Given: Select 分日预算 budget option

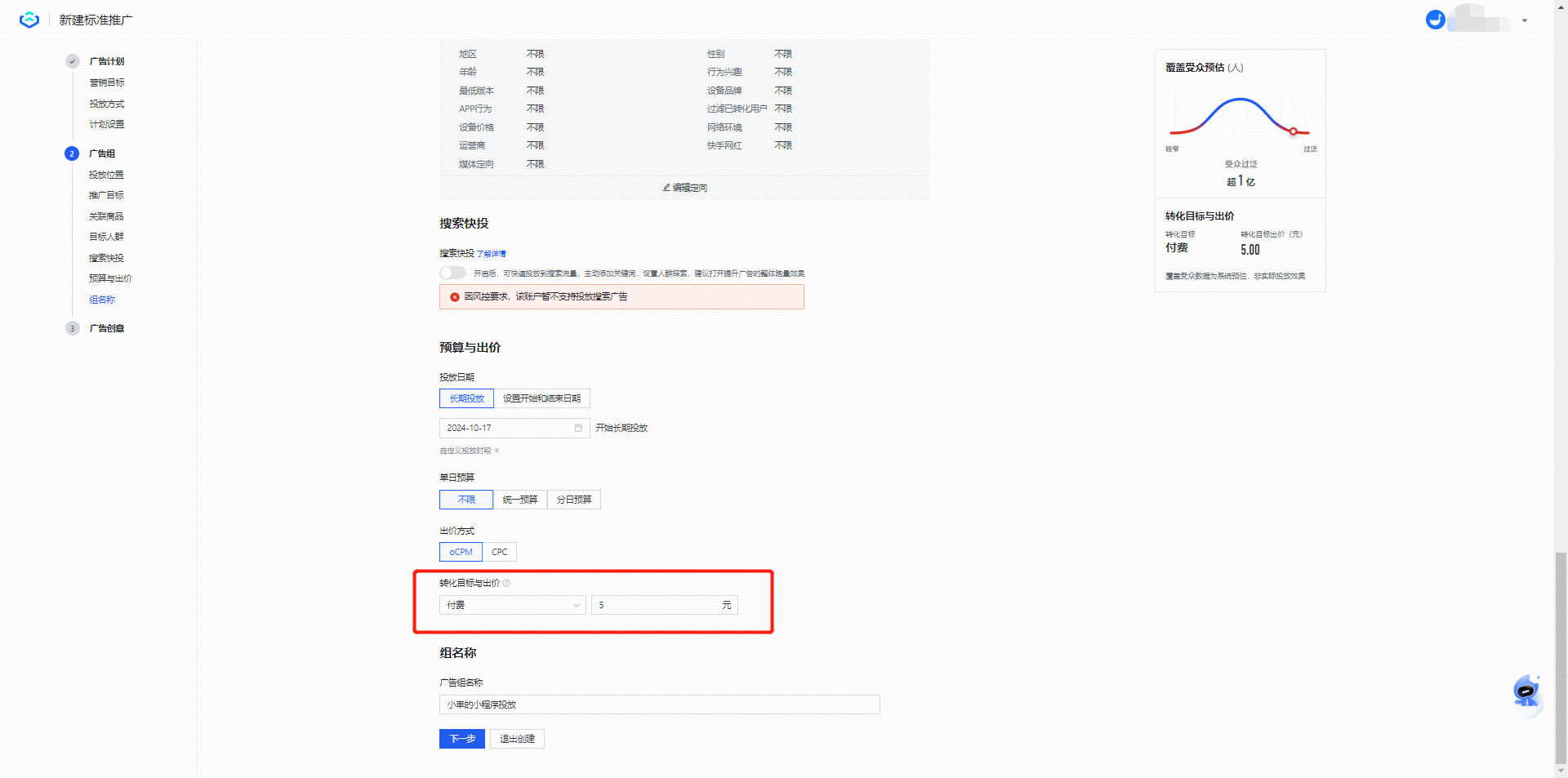Looking at the screenshot, I should (574, 500).
